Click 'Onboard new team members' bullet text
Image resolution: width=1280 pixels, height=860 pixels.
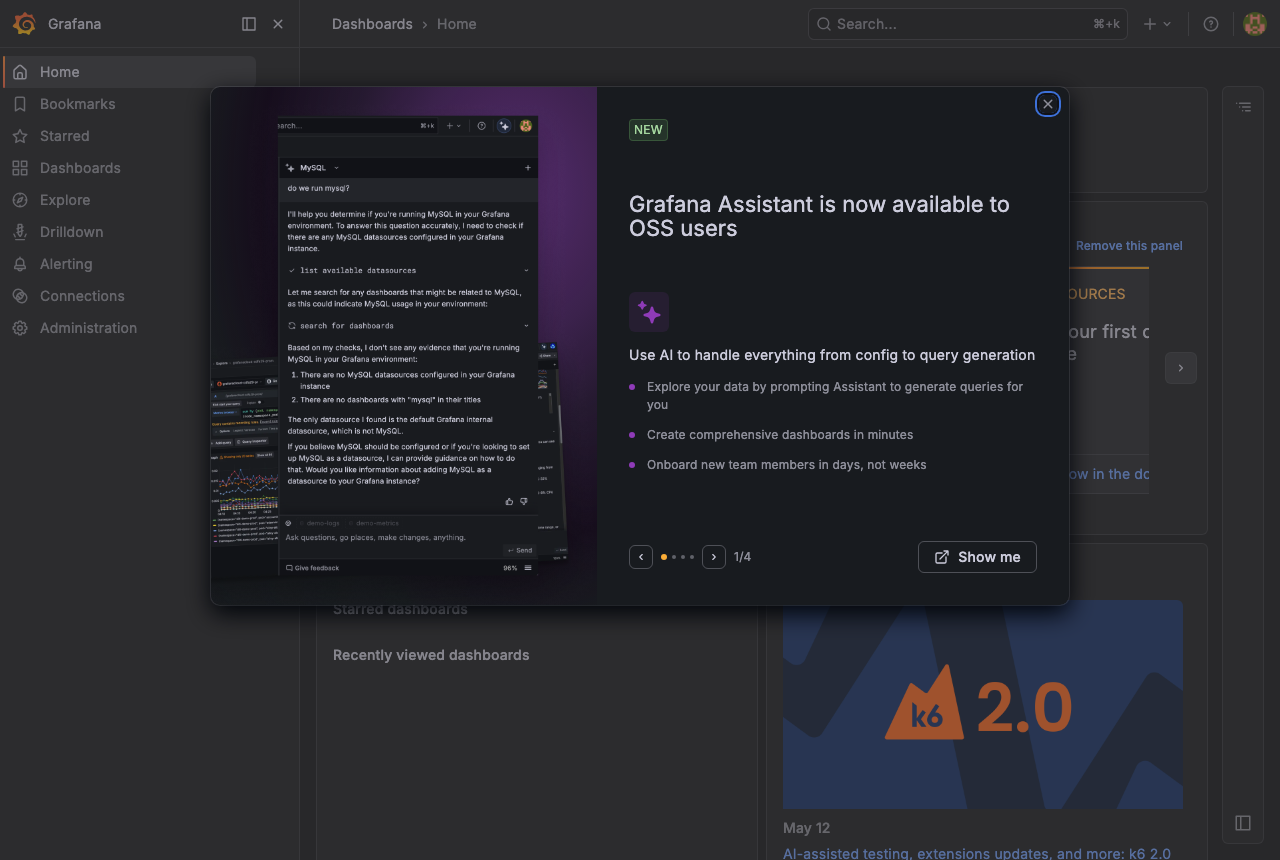click(787, 465)
